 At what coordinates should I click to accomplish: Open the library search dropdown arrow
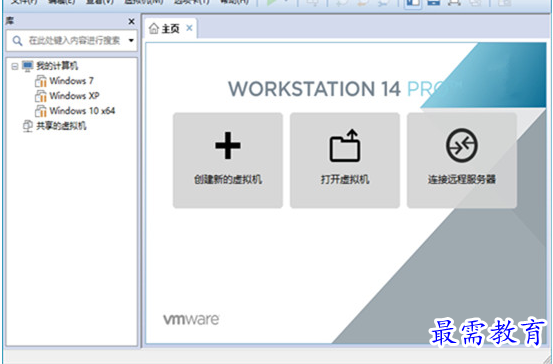pos(131,41)
